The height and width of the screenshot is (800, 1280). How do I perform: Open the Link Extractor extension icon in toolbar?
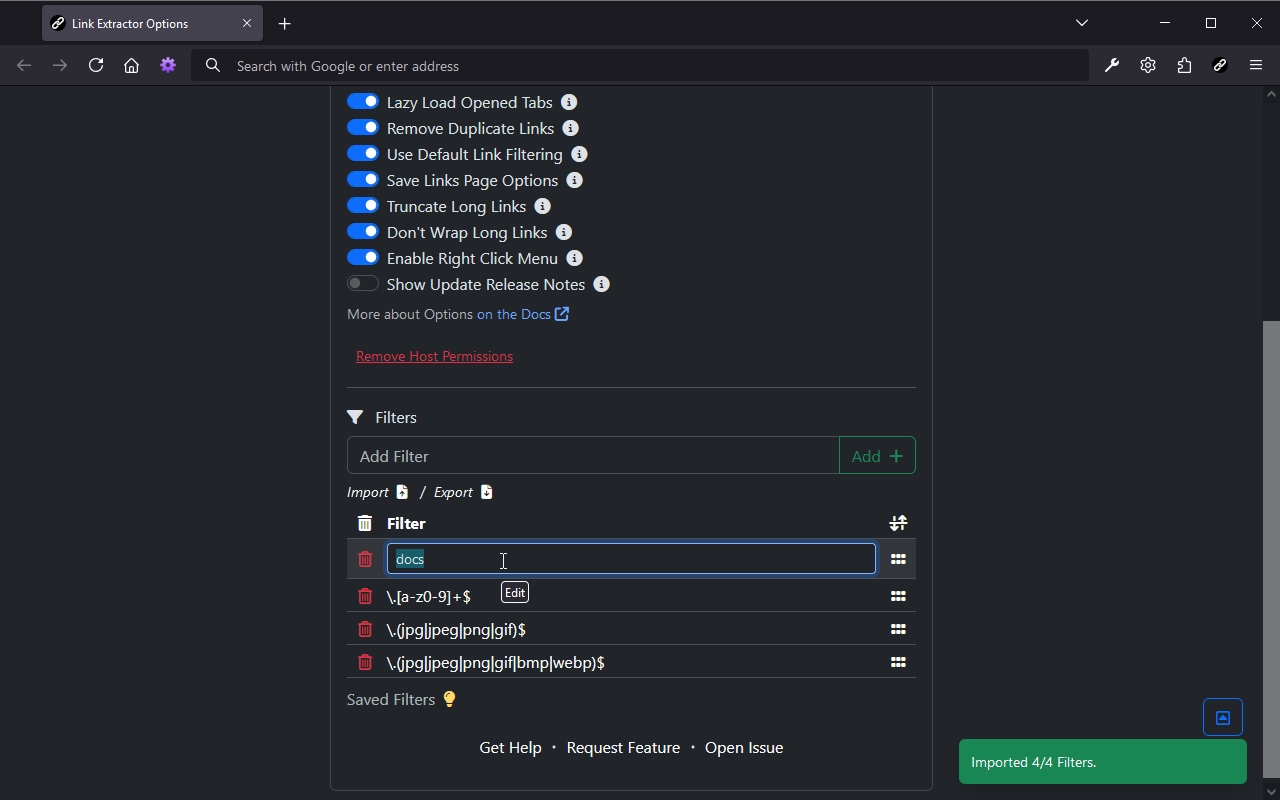[1220, 65]
